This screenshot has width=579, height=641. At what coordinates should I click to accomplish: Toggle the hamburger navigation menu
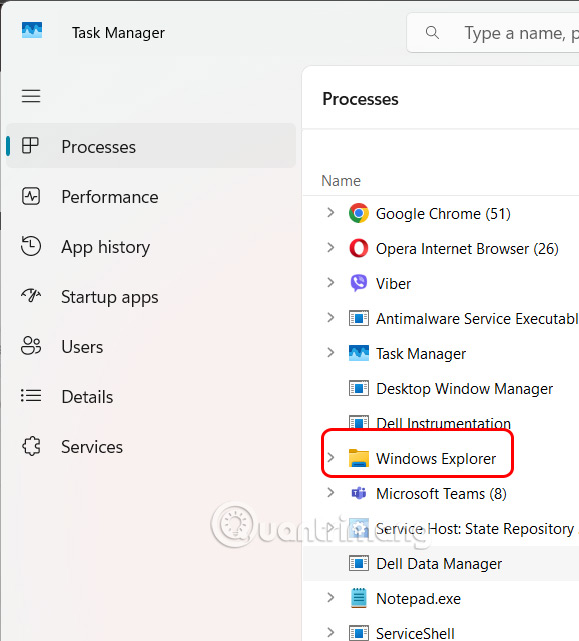click(x=31, y=96)
